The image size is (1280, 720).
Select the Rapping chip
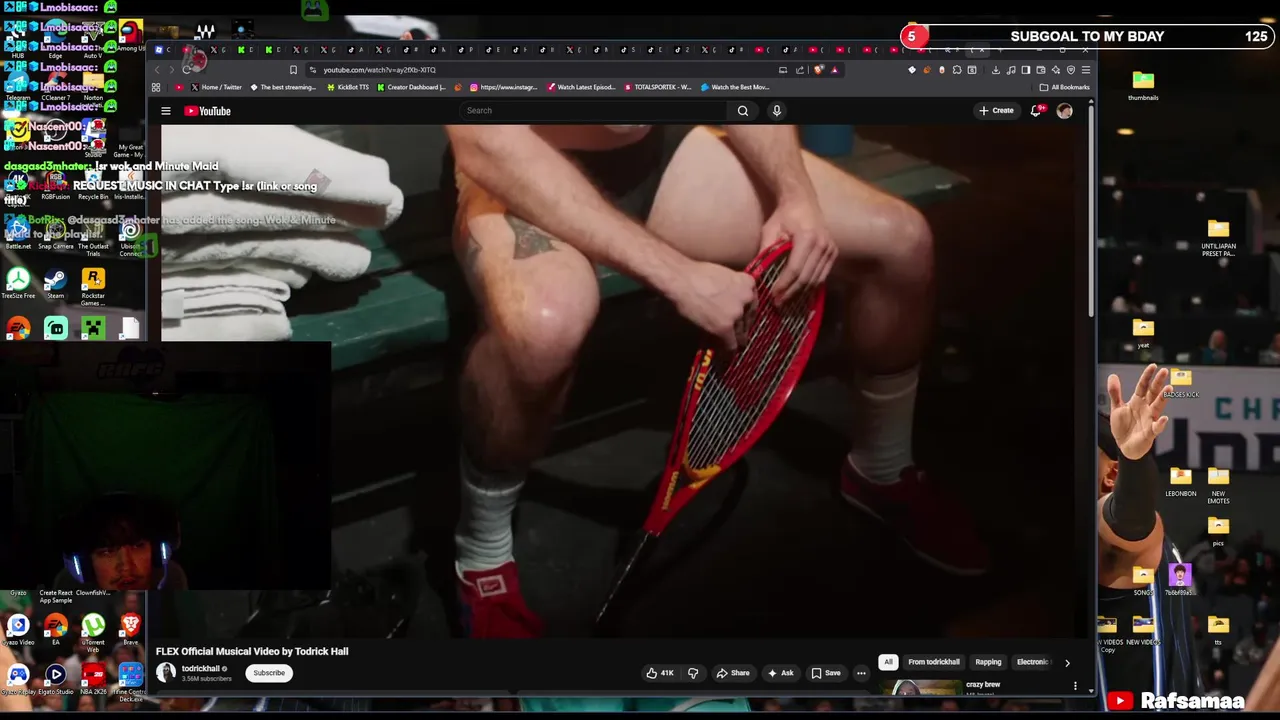(988, 662)
